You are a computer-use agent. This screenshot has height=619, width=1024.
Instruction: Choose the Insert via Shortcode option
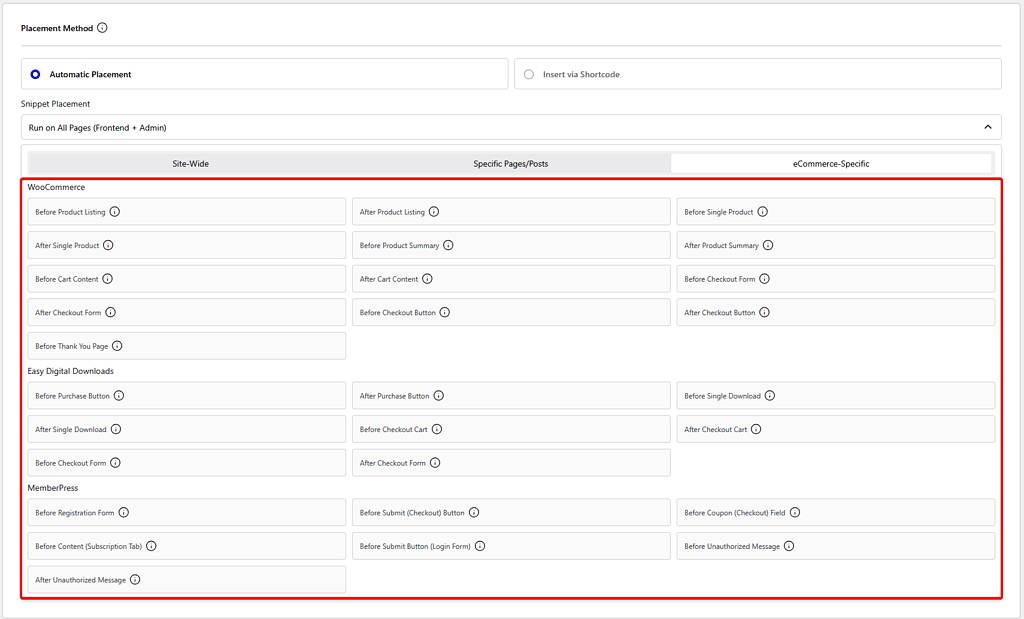point(529,73)
